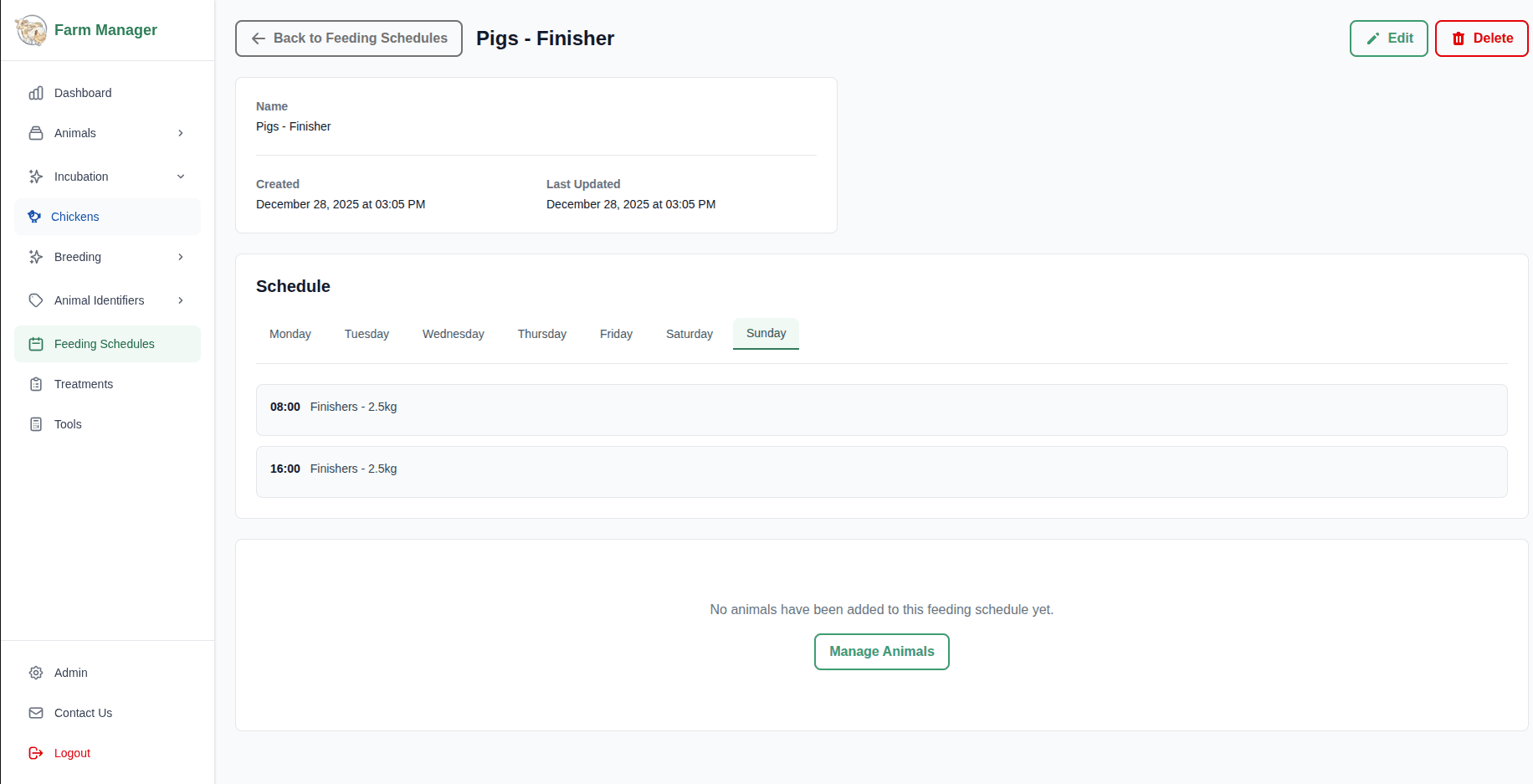Click the Animals icon in sidebar

[36, 133]
